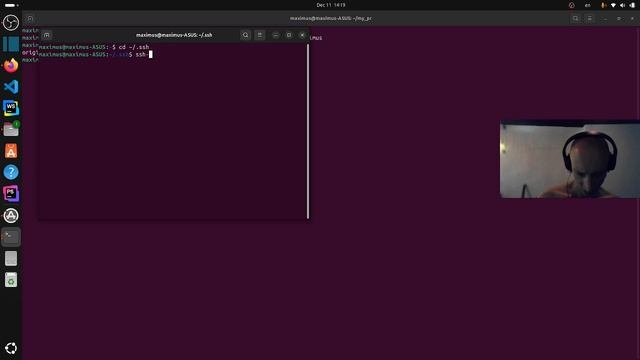Click the new tab icon in ~/.ssh terminal

click(47, 35)
